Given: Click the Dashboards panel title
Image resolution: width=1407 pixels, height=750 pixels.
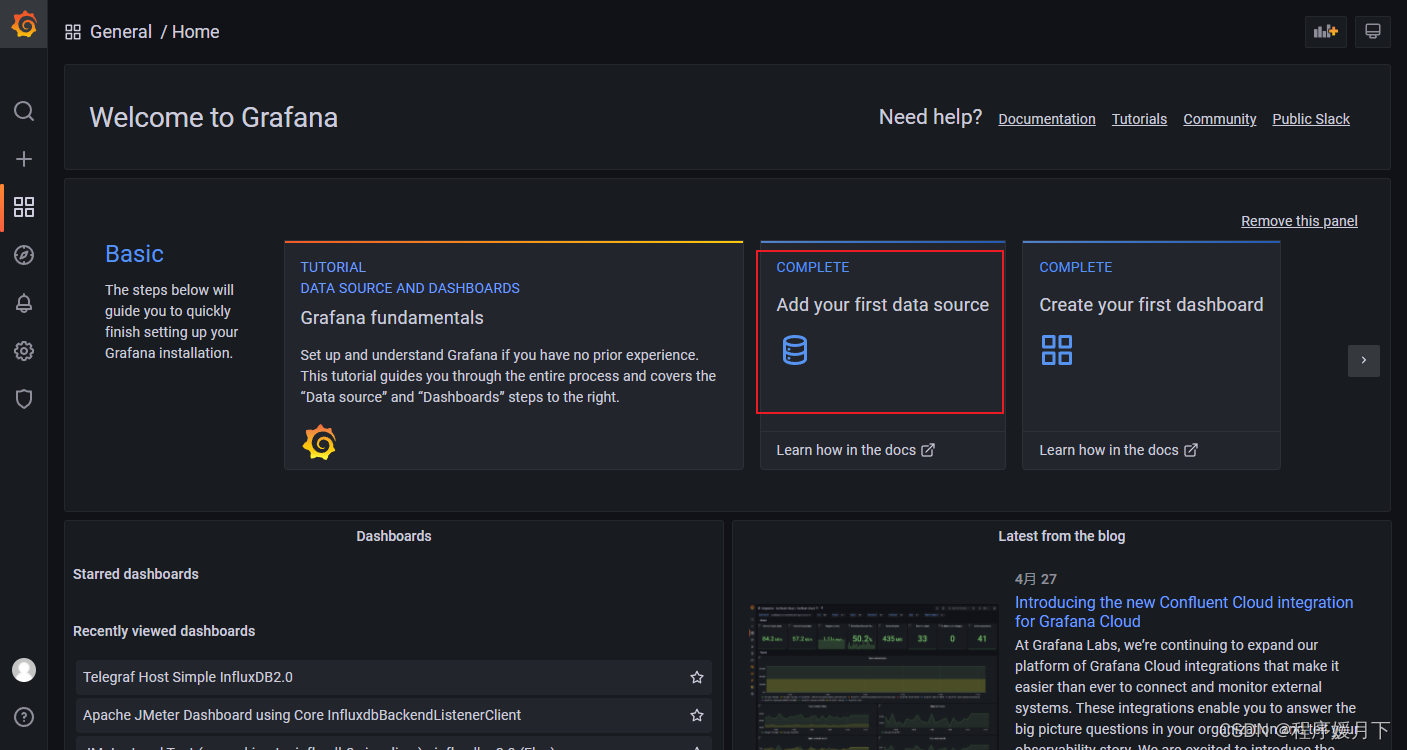Looking at the screenshot, I should click(394, 536).
